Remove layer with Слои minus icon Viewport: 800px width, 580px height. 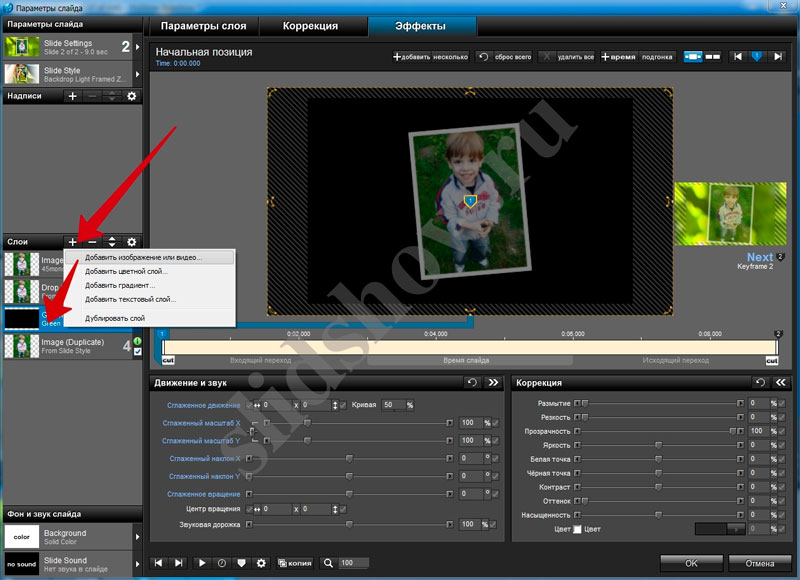click(x=92, y=242)
